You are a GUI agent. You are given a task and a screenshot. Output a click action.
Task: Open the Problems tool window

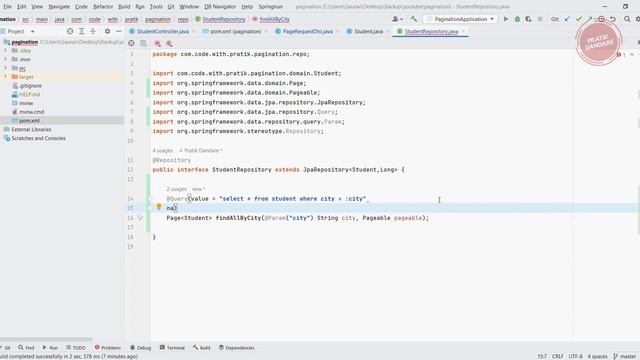click(108, 347)
